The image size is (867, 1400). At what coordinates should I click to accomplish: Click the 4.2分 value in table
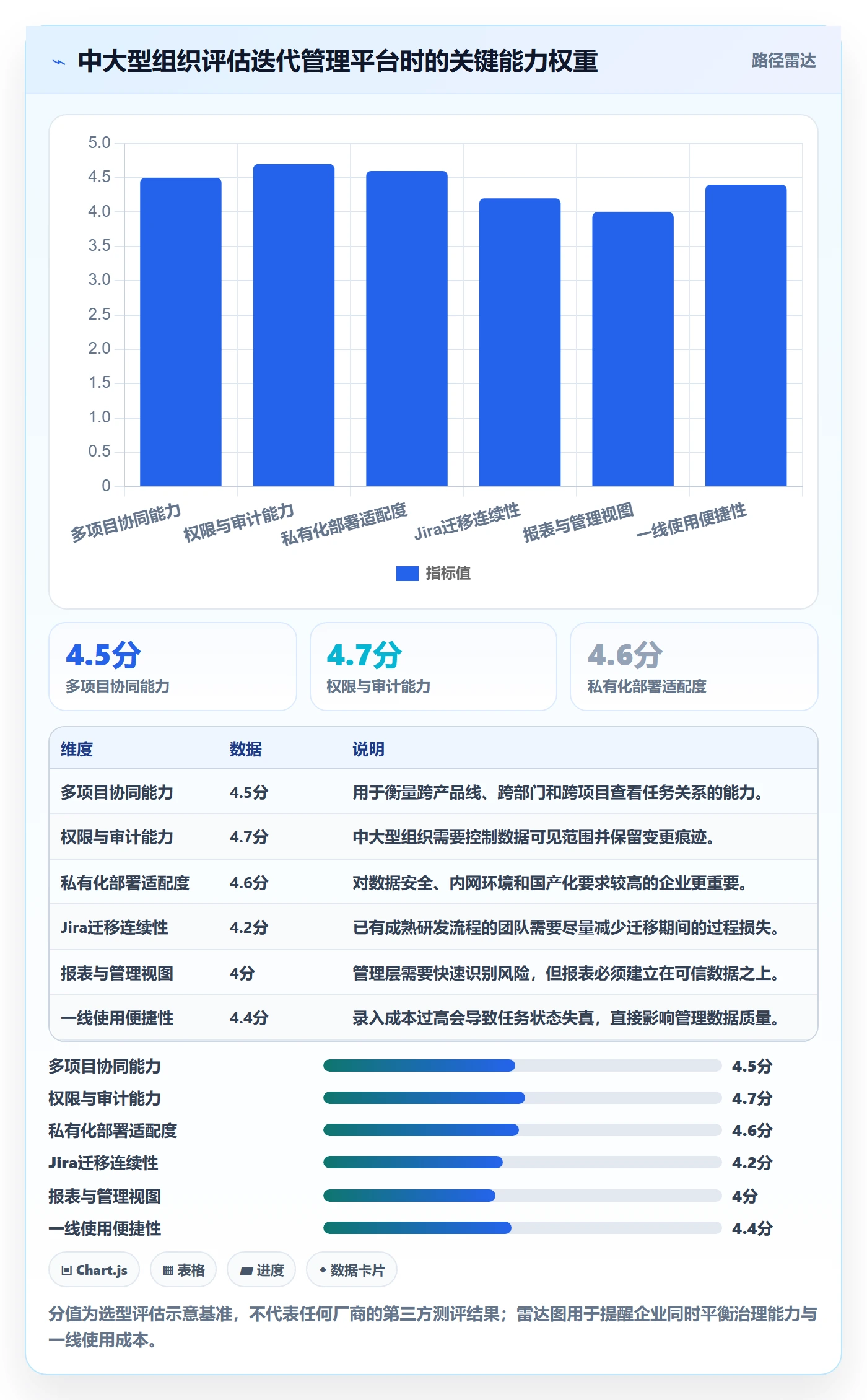(249, 927)
